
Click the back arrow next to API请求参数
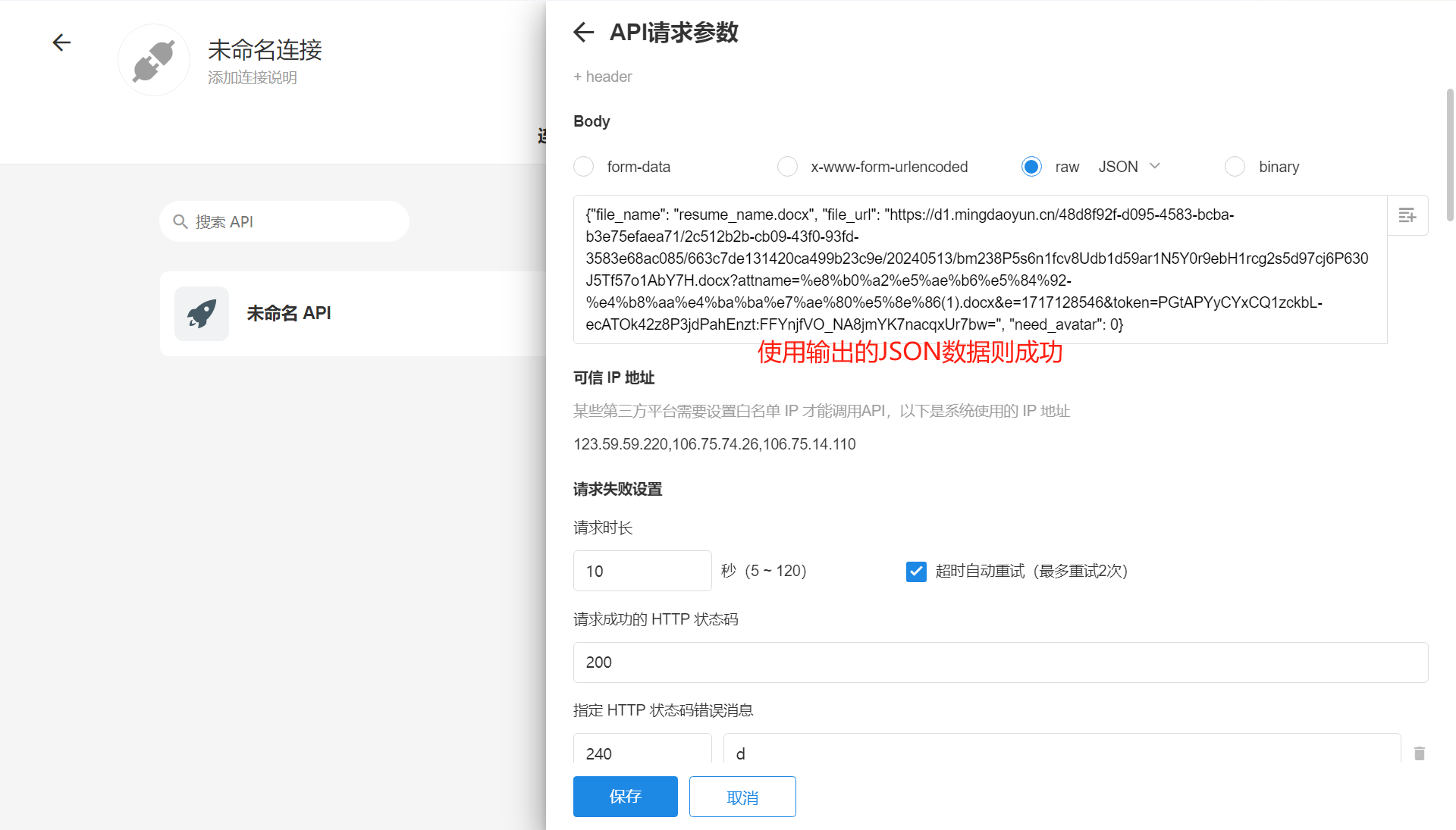tap(583, 32)
